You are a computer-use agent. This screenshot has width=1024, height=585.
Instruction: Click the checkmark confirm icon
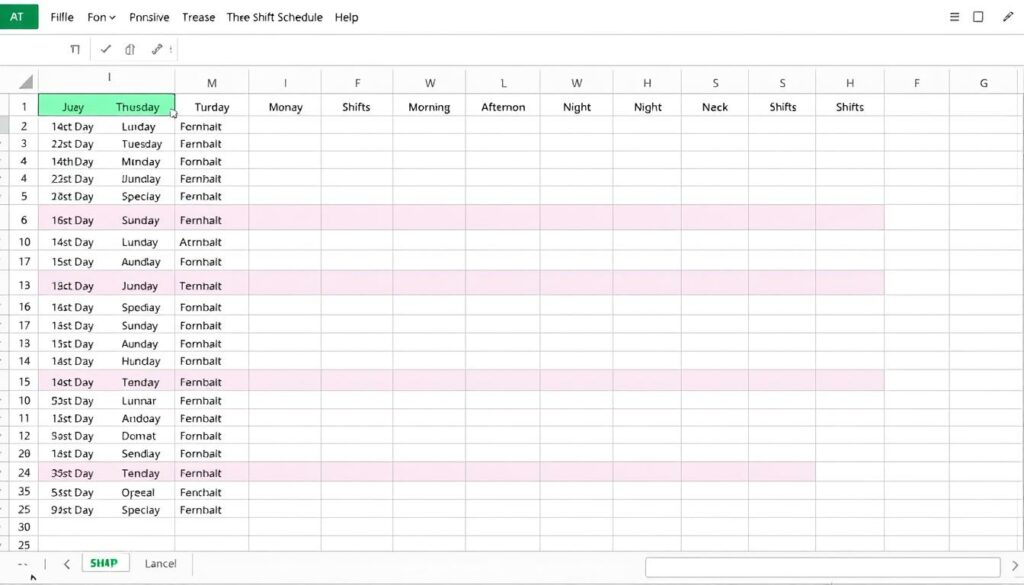pyautogui.click(x=105, y=49)
